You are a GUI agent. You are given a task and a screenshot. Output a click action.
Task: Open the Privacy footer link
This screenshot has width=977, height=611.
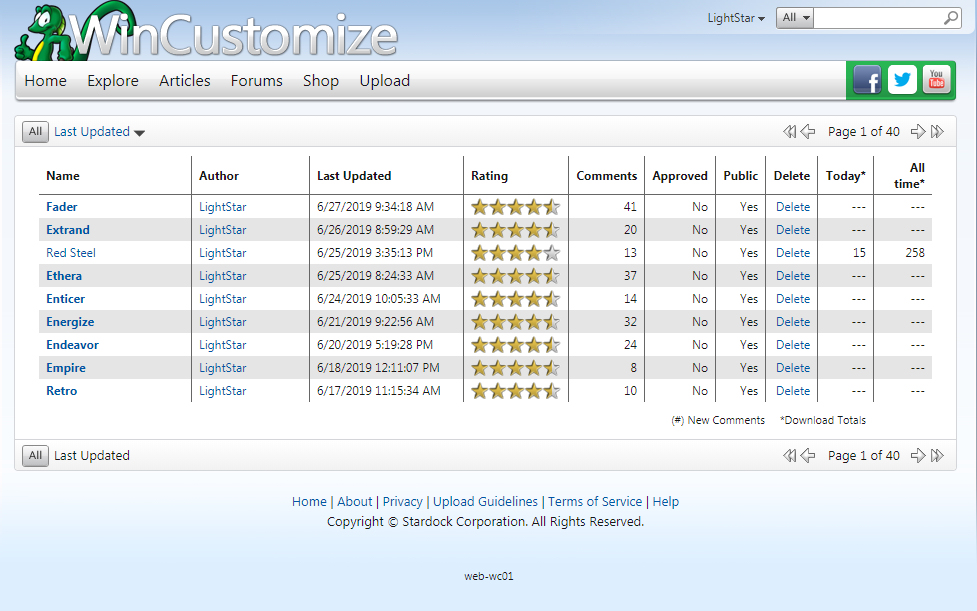click(x=403, y=501)
